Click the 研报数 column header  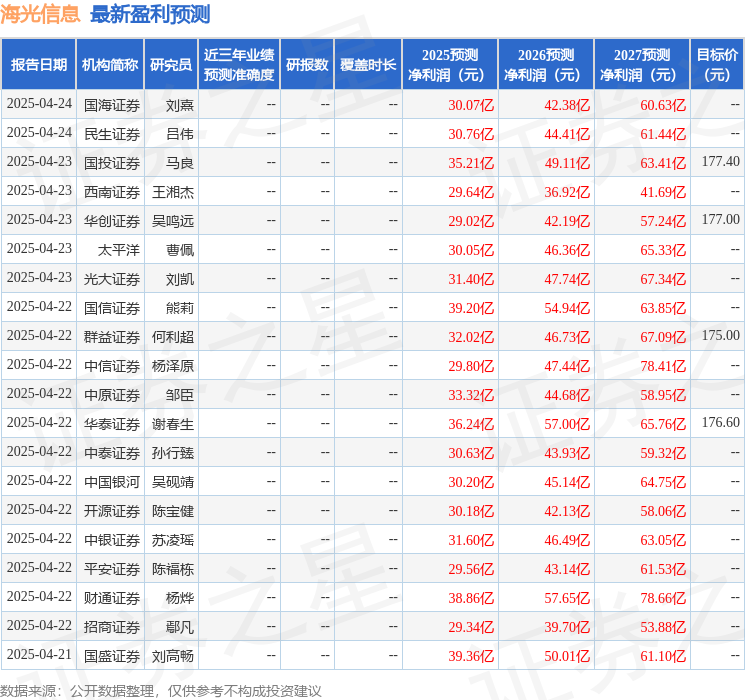pos(307,65)
